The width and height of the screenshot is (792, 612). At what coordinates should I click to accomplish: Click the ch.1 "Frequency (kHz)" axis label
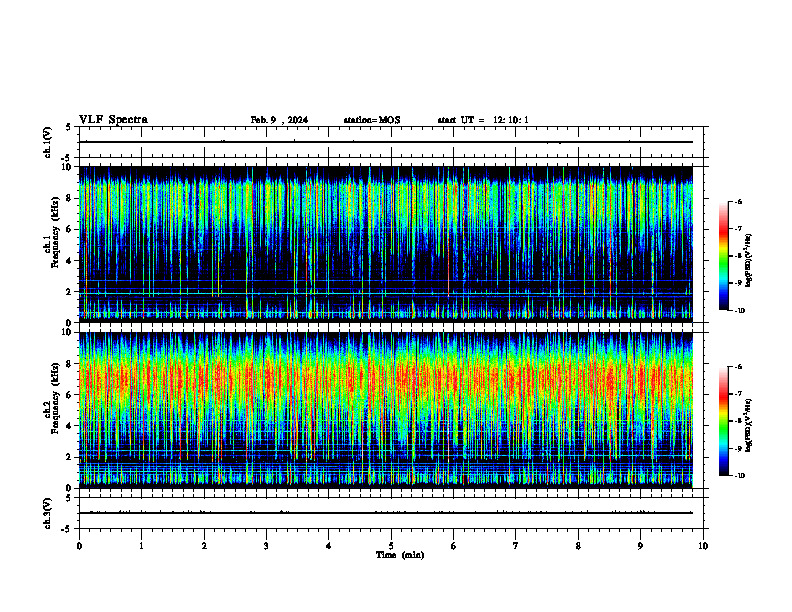(x=55, y=233)
